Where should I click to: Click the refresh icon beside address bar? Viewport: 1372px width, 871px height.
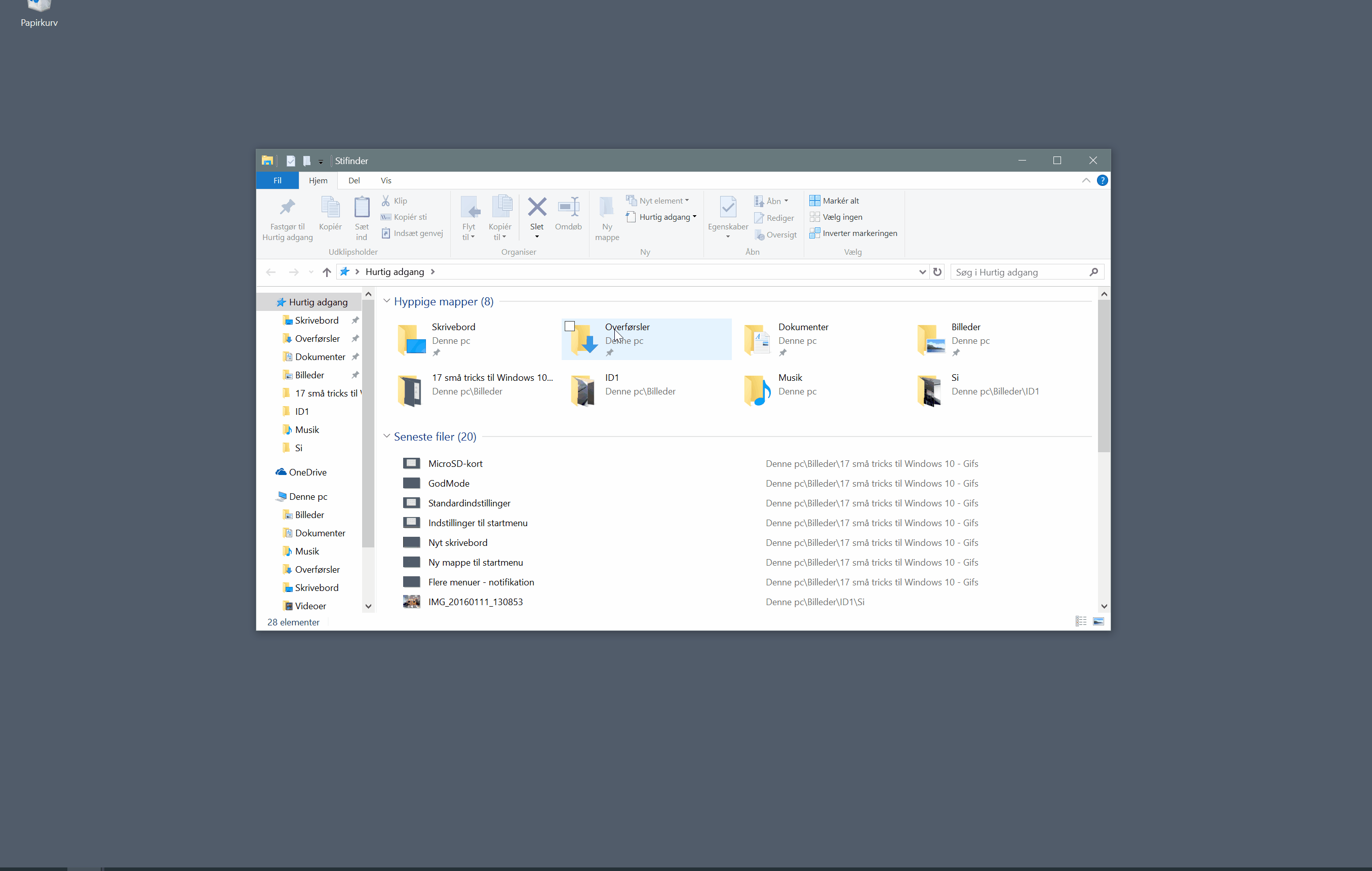[937, 272]
